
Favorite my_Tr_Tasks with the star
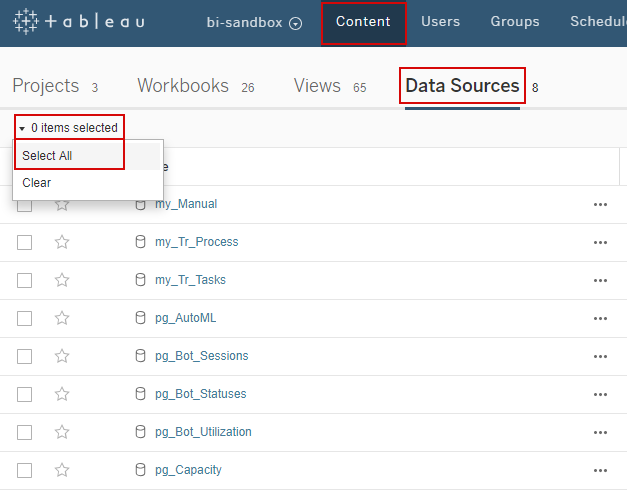(62, 280)
